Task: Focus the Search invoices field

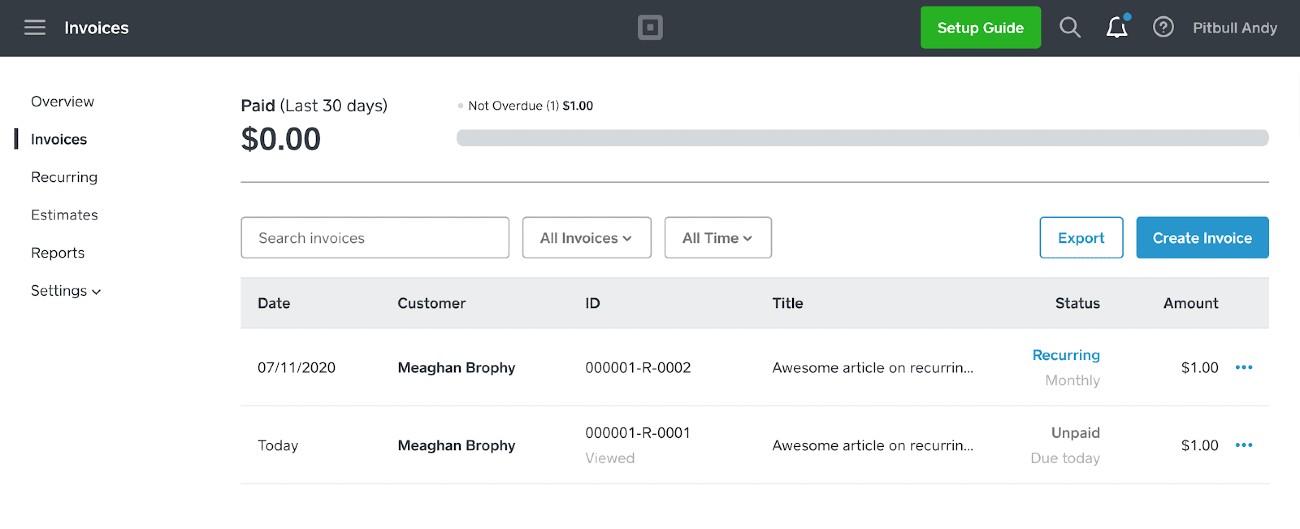Action: point(375,238)
